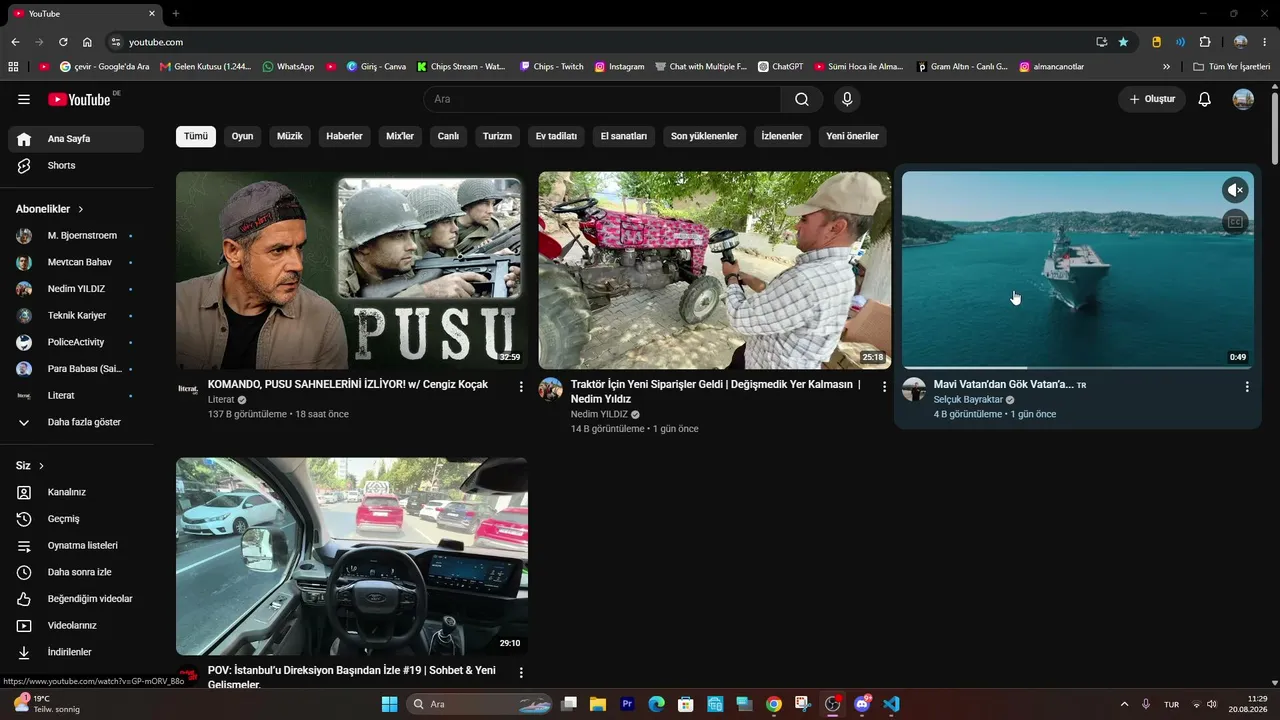Select the Oyun filter chip
Image resolution: width=1280 pixels, height=720 pixels.
coord(242,136)
